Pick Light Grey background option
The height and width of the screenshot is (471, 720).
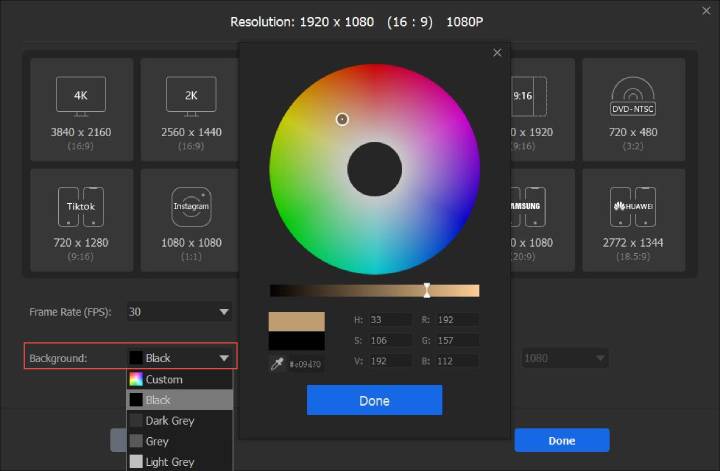tap(179, 462)
